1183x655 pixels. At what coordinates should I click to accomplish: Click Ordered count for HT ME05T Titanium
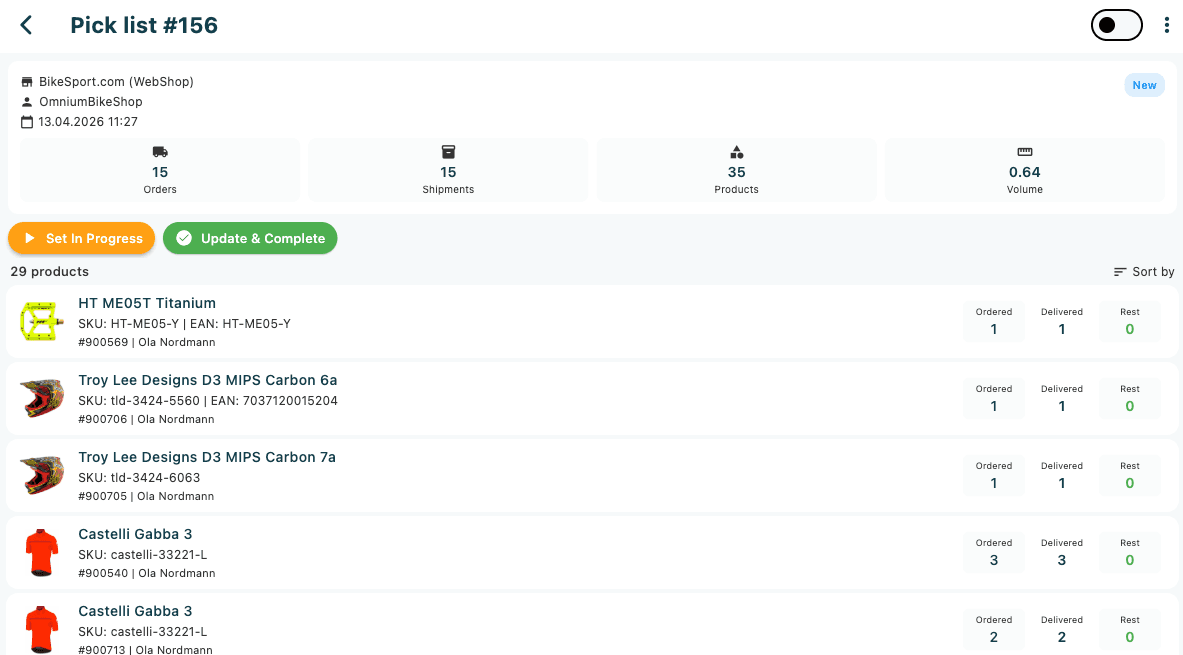[994, 321]
